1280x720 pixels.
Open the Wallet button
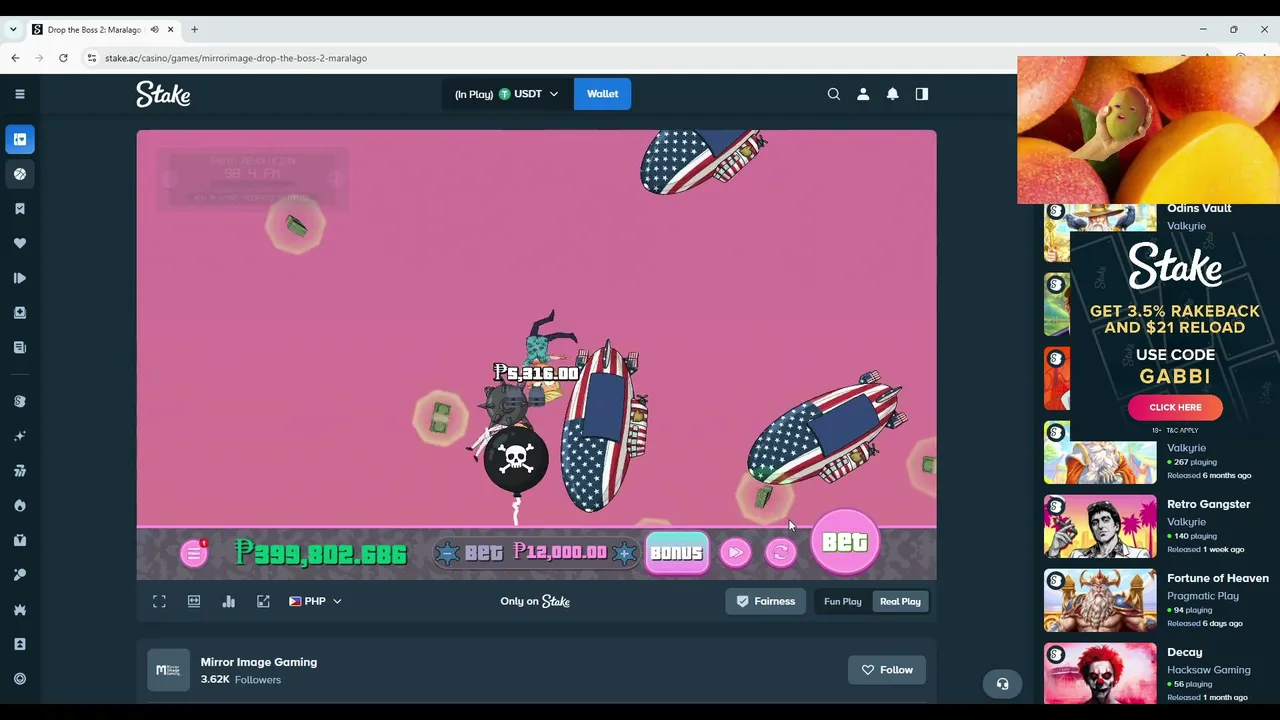[602, 94]
